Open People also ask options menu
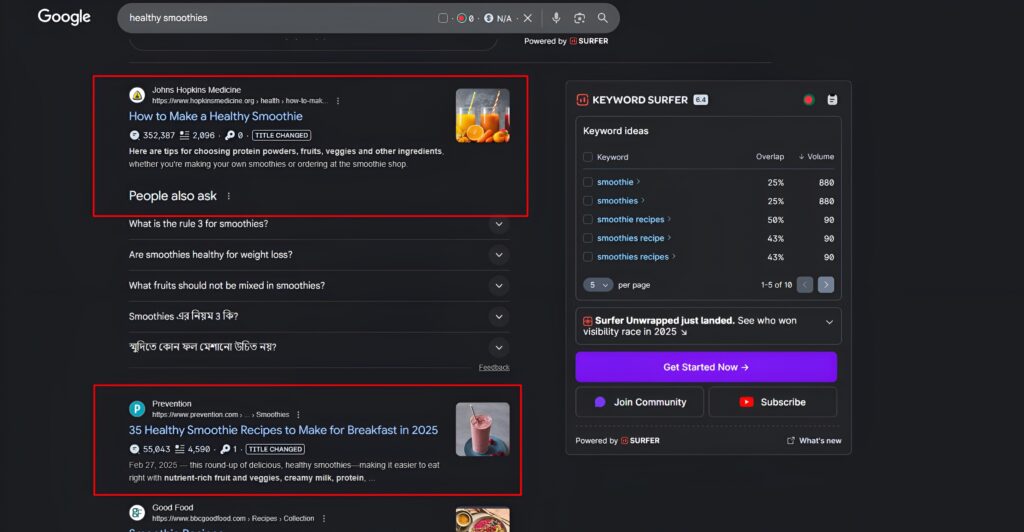This screenshot has height=532, width=1024. (x=229, y=196)
